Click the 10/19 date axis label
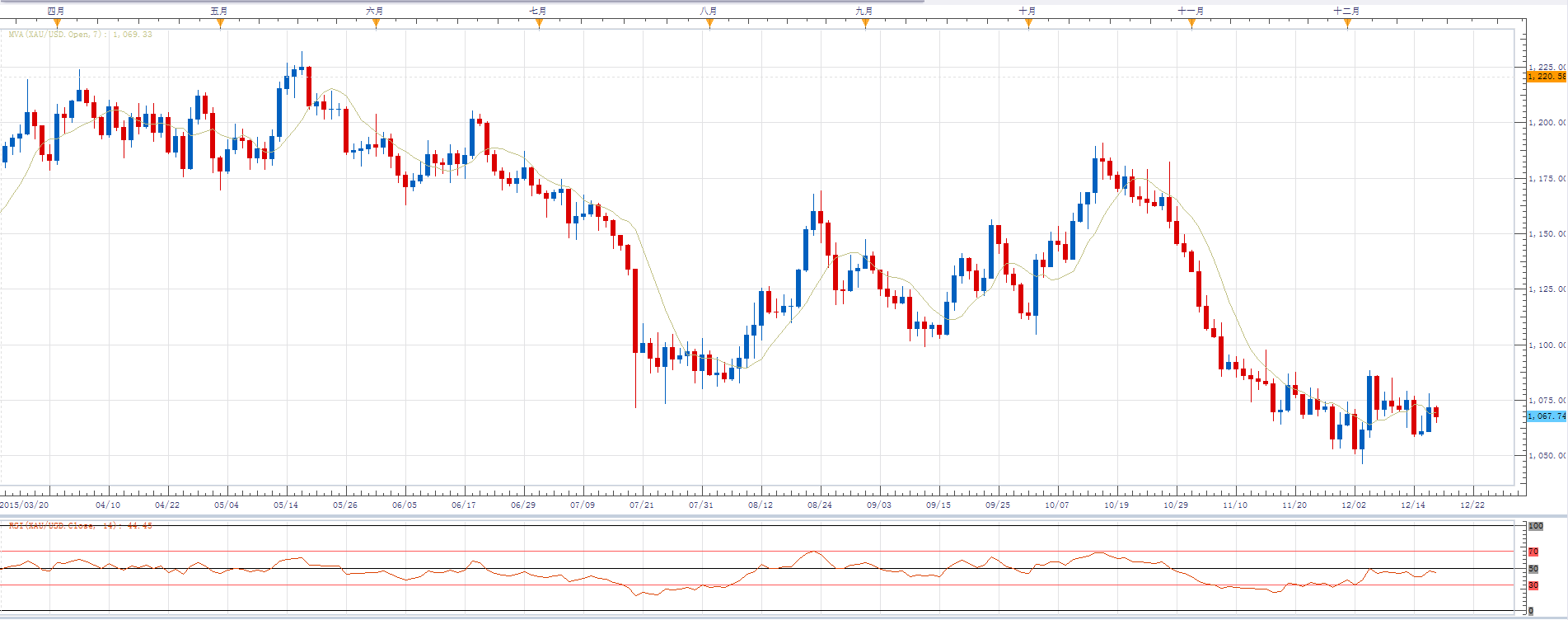The height and width of the screenshot is (620, 1568). [1116, 505]
